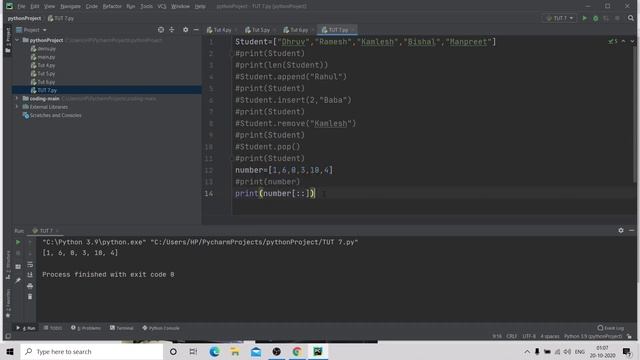Open the Navigate menu
This screenshot has height=360, width=640.
pos(70,6)
